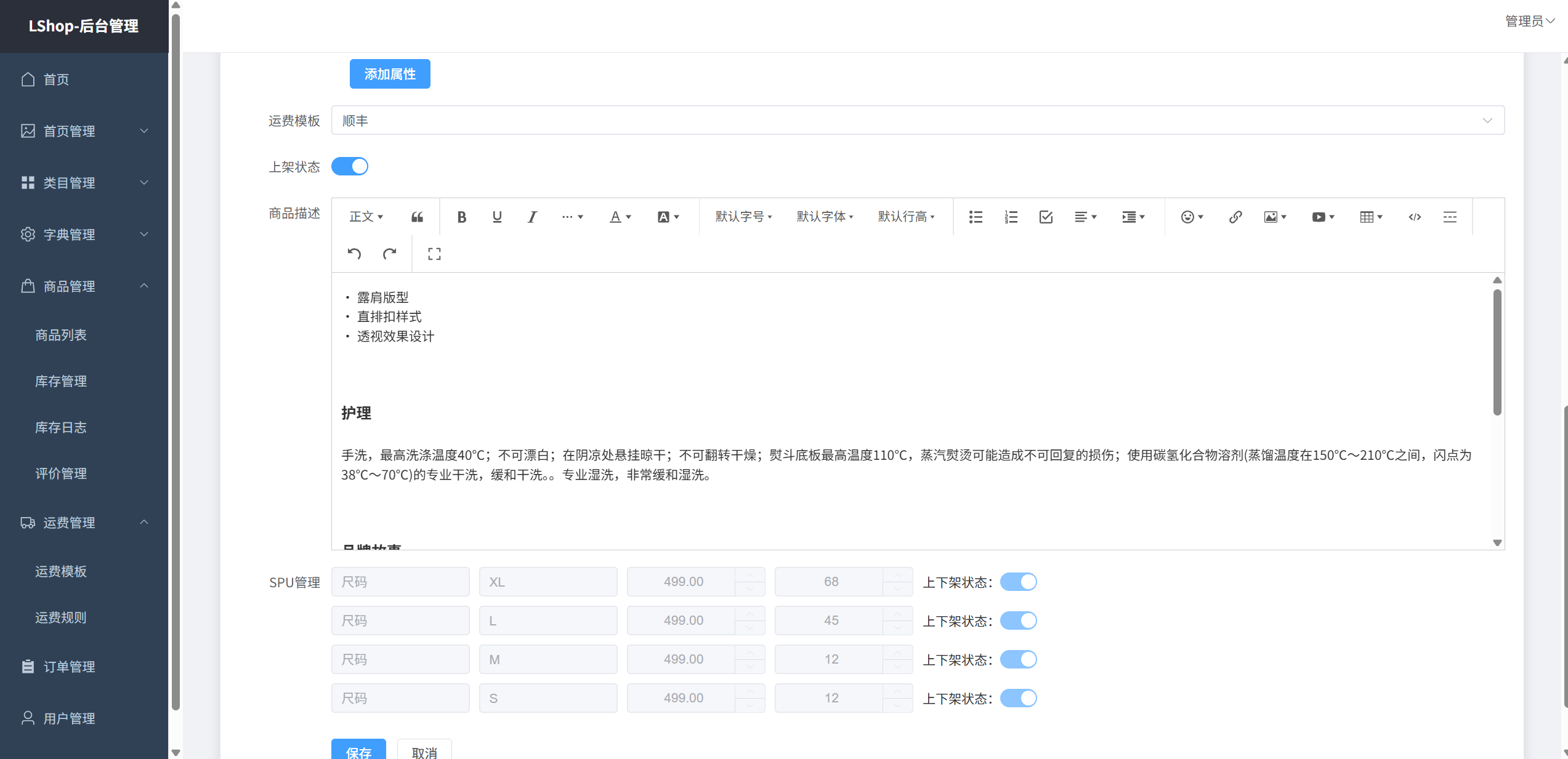This screenshot has width=1568, height=759.
Task: Apply bulleted list formatting
Action: coord(976,217)
